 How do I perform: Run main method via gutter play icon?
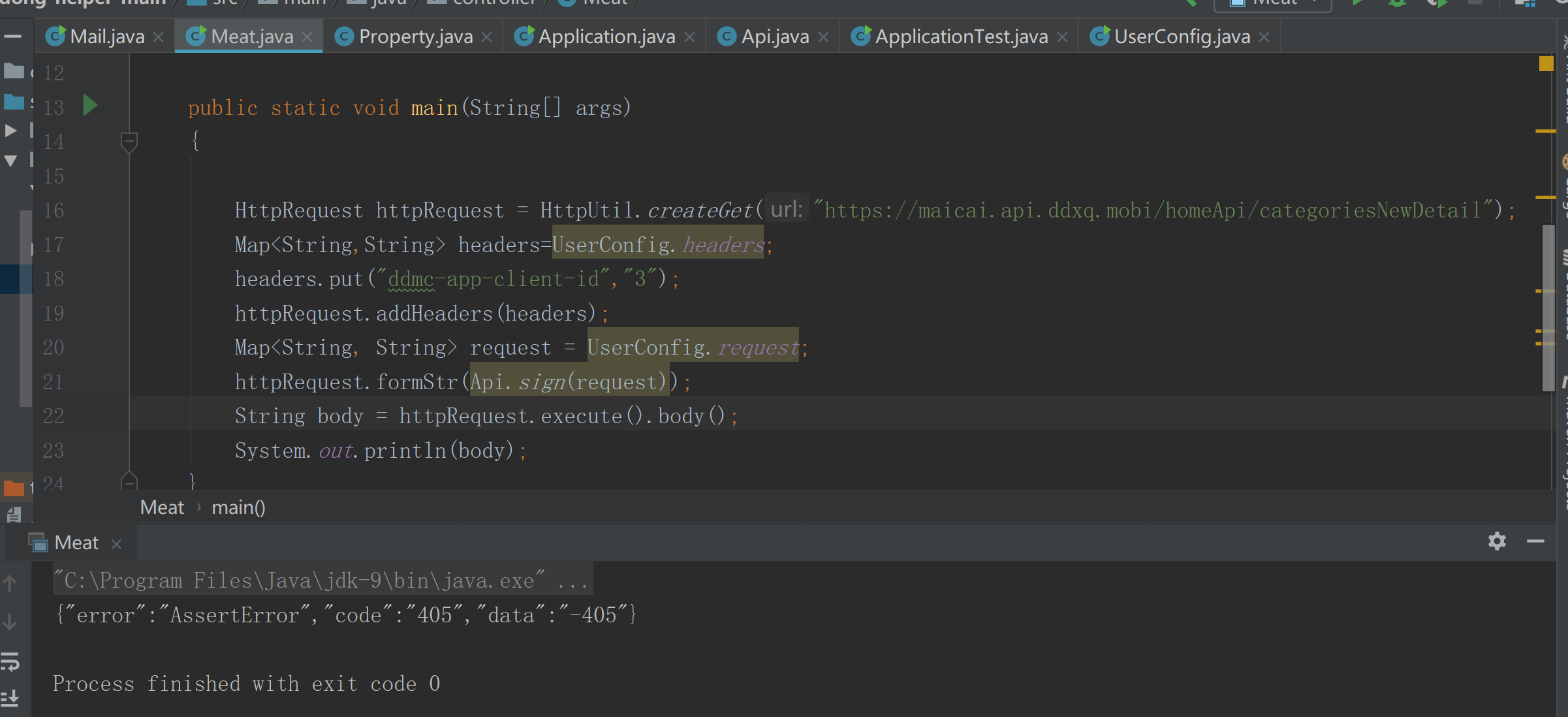(x=89, y=106)
